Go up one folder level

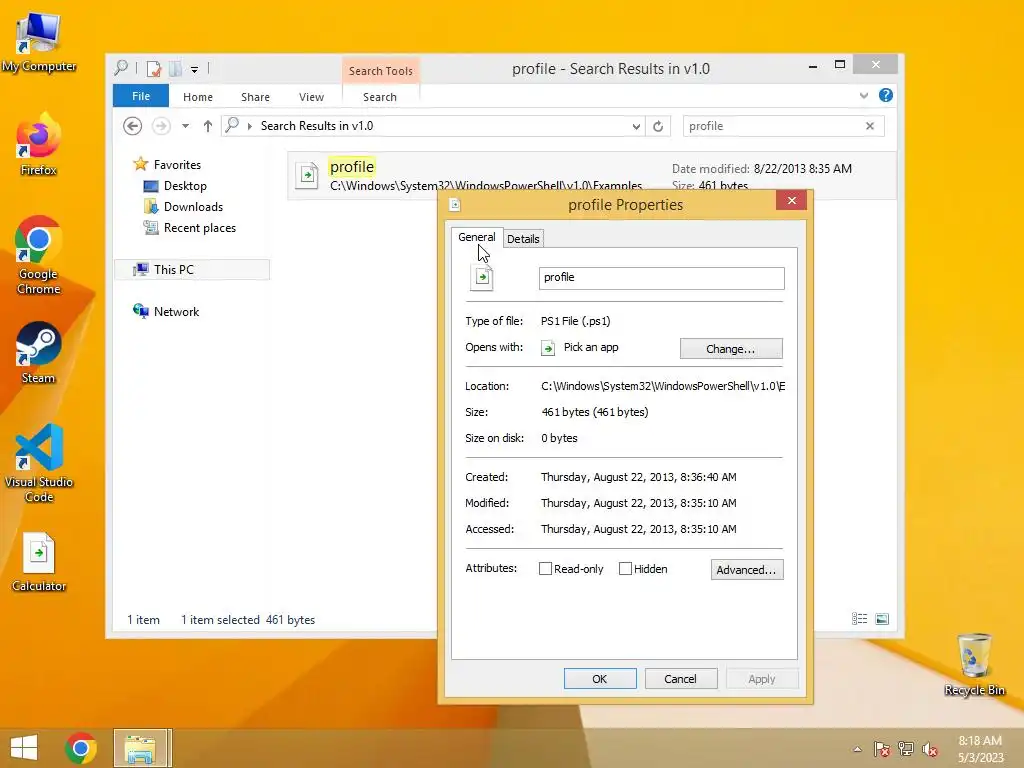point(208,126)
